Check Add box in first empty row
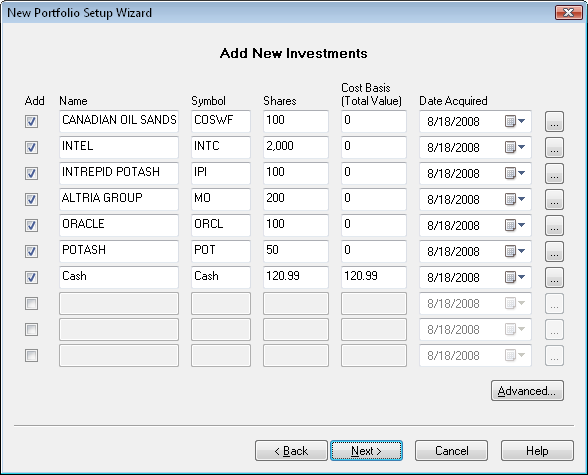Viewport: 588px width, 475px height. pos(32,303)
